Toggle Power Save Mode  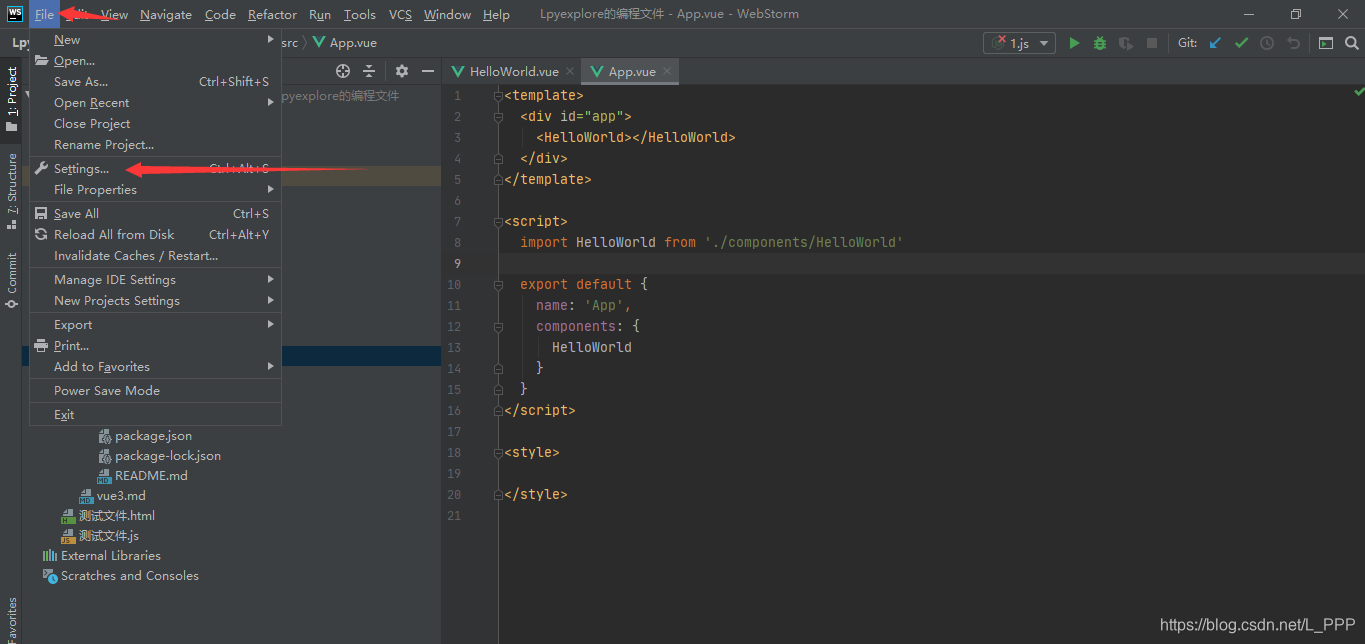155,391
